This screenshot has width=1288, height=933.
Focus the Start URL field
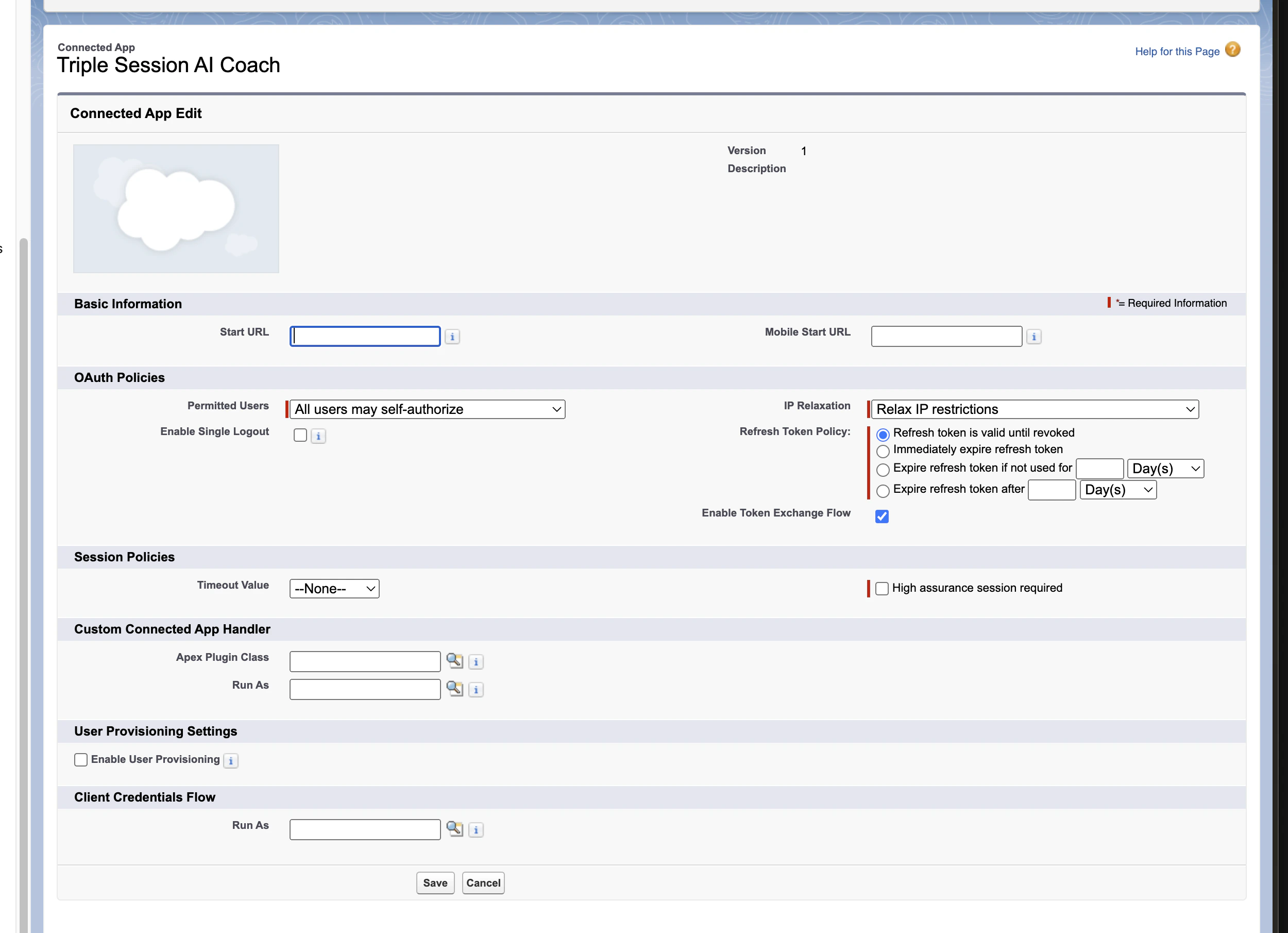tap(365, 337)
